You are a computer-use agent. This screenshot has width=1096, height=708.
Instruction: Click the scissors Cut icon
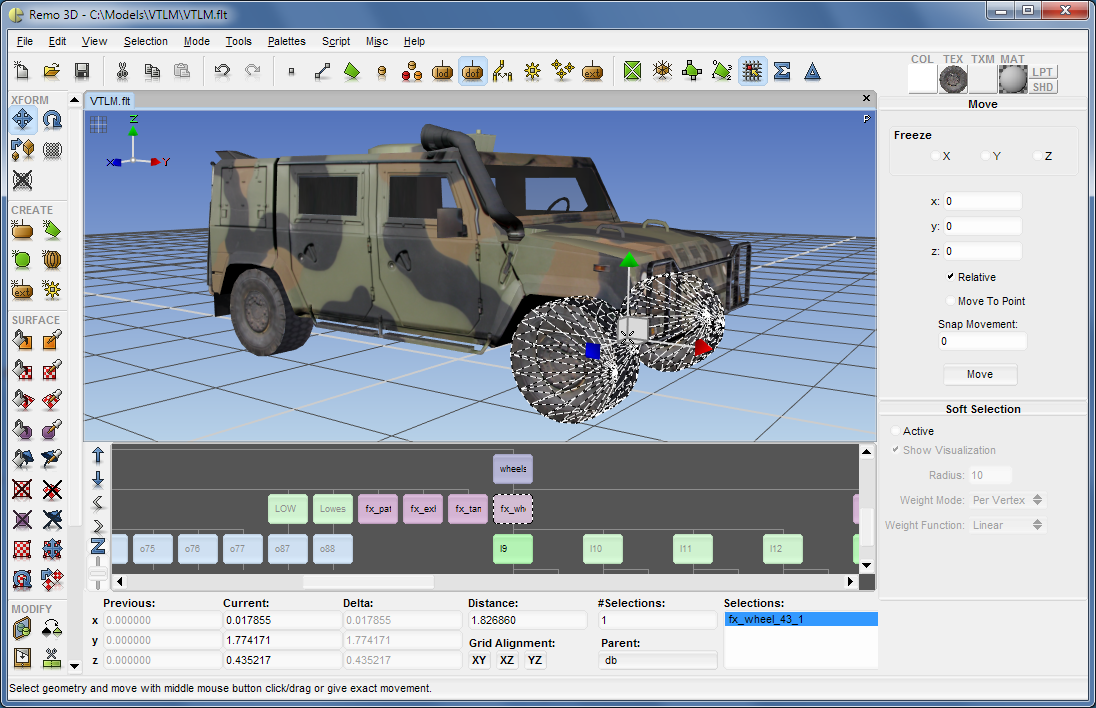pos(122,71)
